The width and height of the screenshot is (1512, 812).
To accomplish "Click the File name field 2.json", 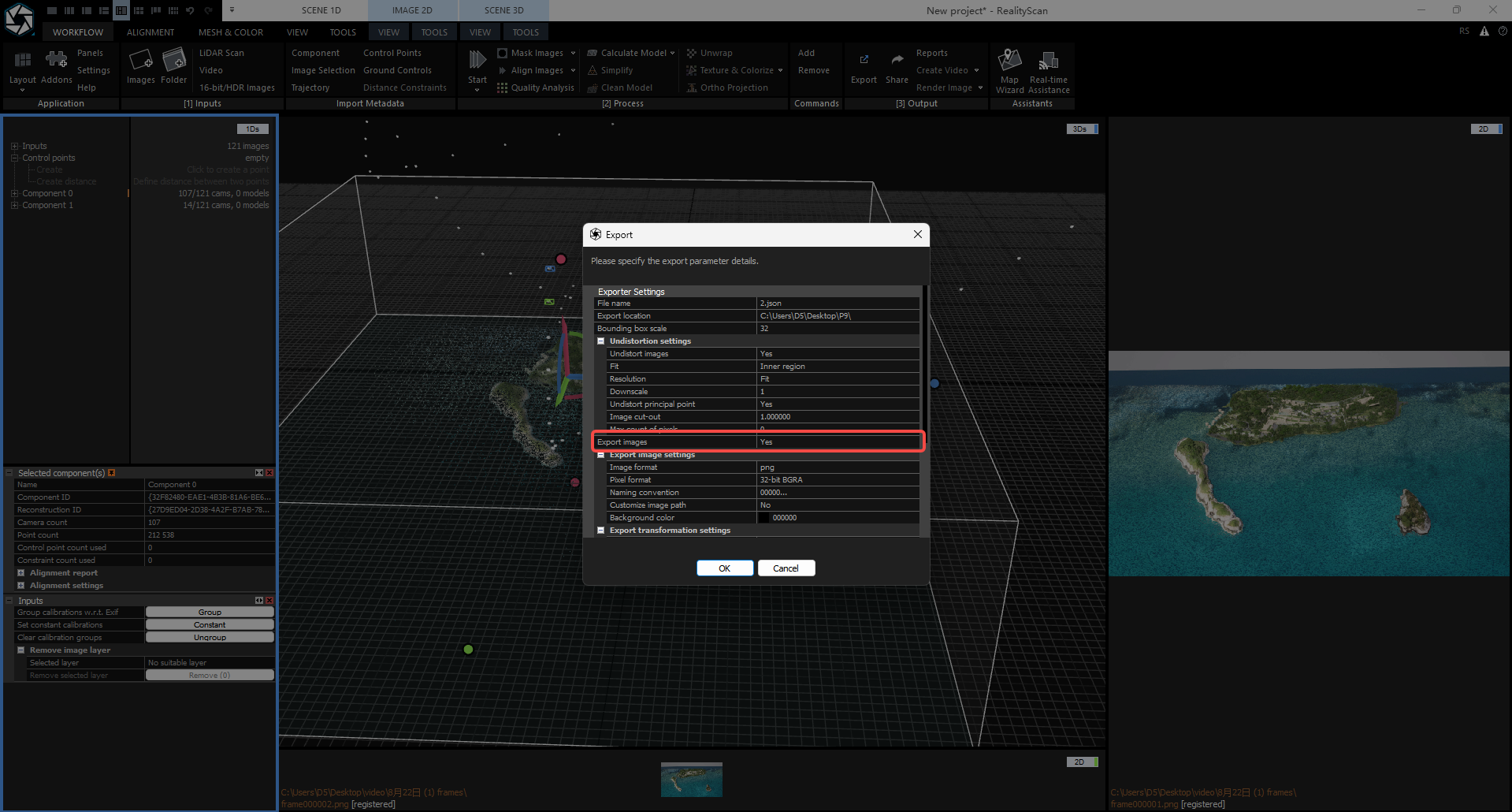I will pyautogui.click(x=838, y=304).
